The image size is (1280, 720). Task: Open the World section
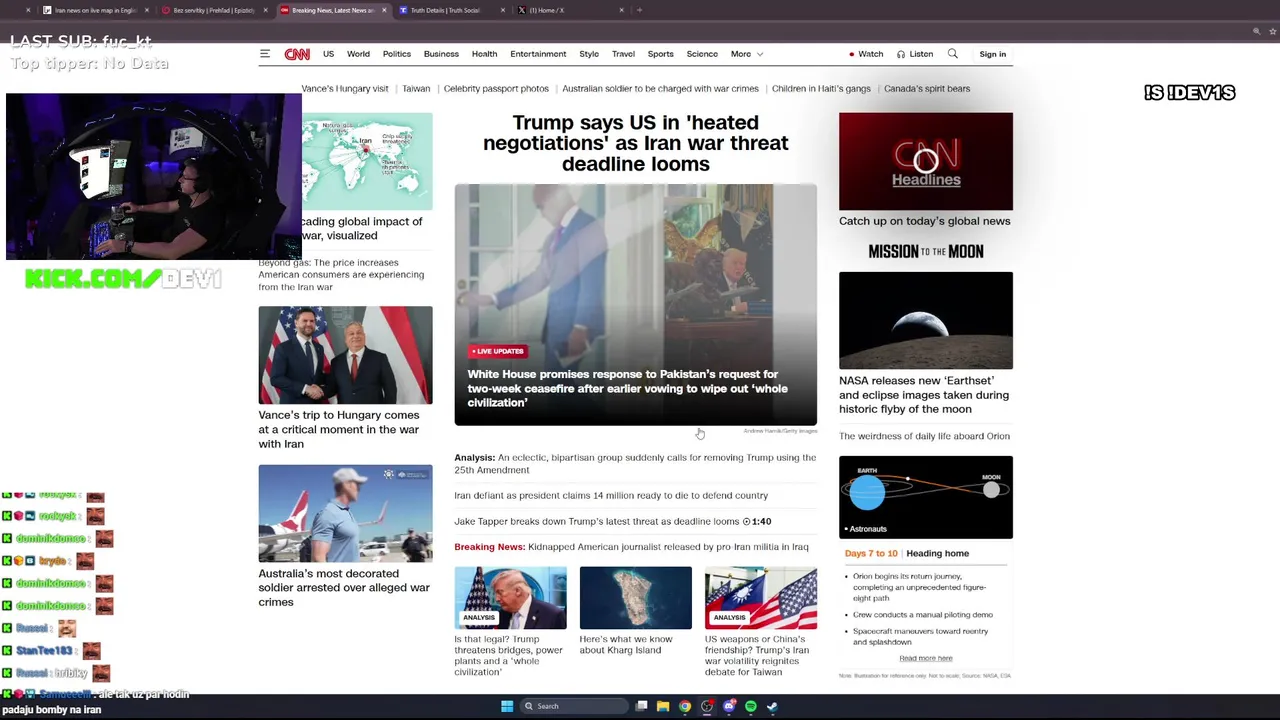[358, 54]
